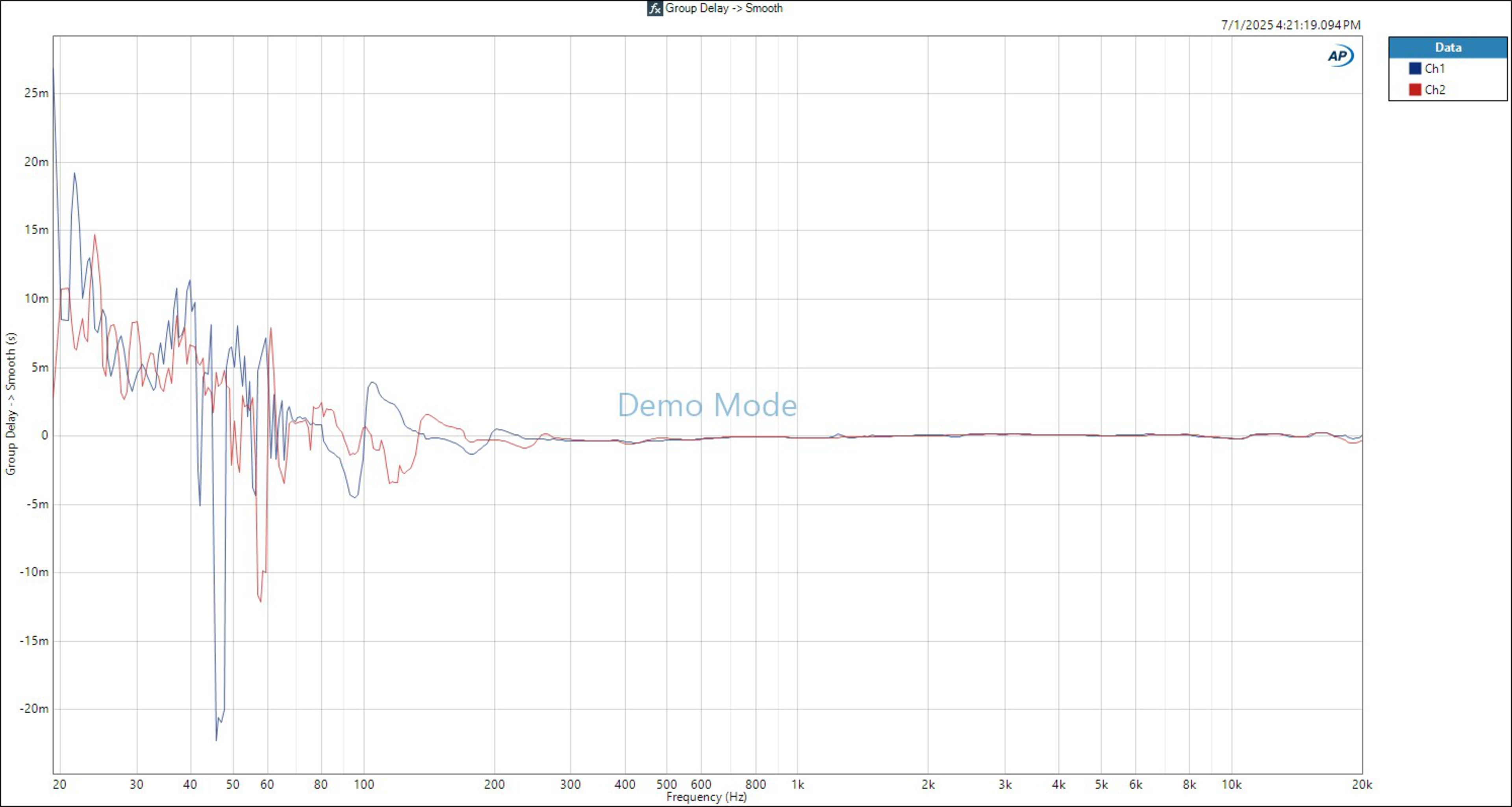Click the 0 value y-axis label
1512x807 pixels.
point(44,435)
